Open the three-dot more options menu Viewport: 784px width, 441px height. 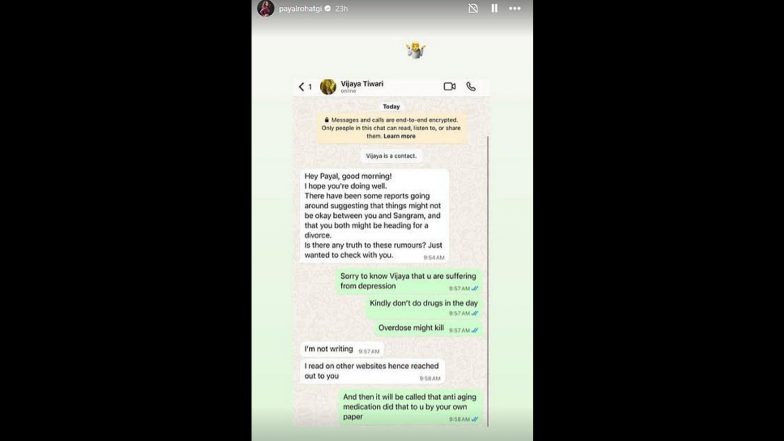[514, 8]
